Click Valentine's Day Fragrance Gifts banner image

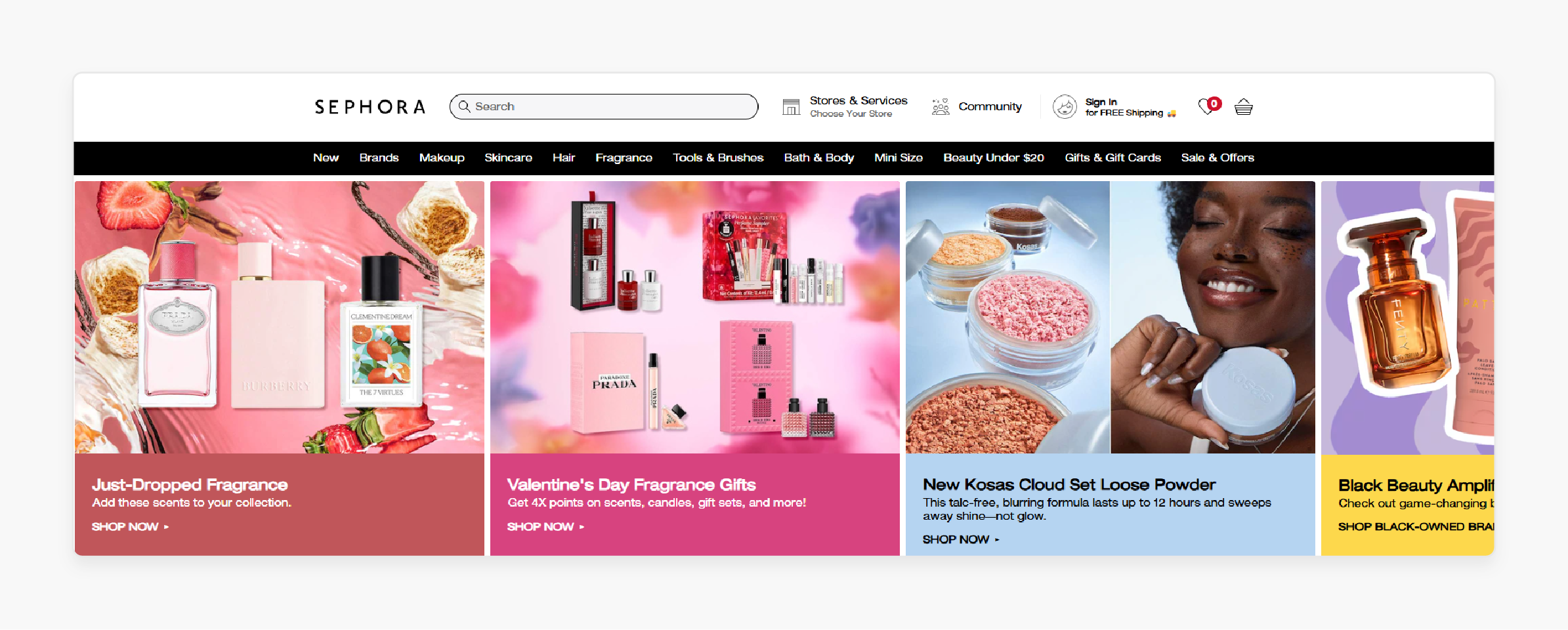pos(695,318)
